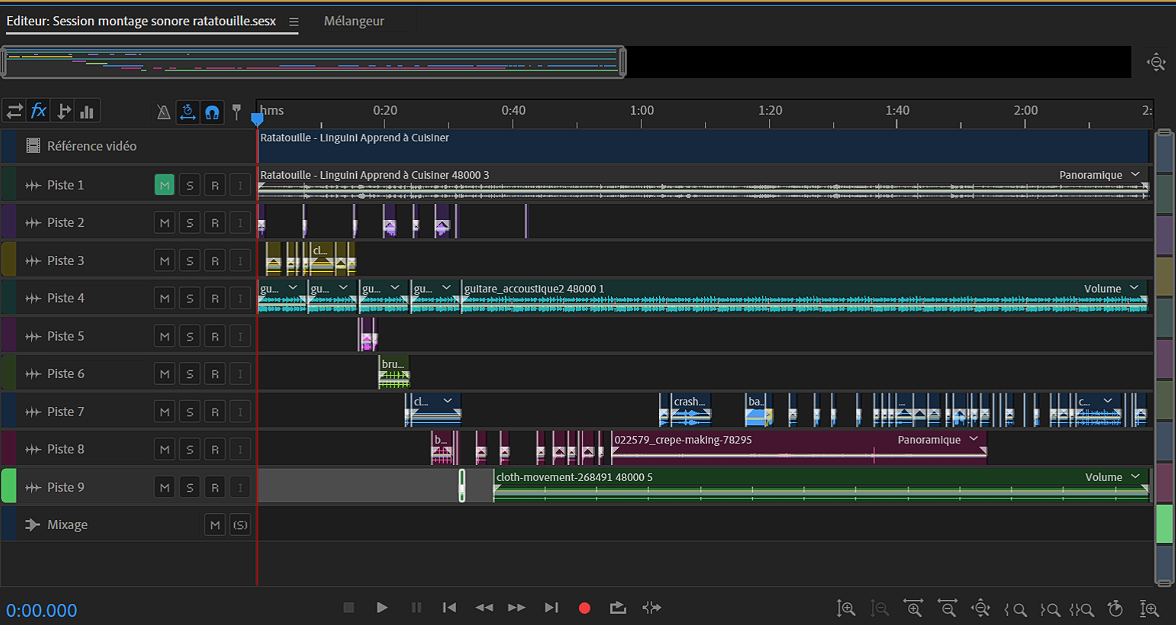Click the zoom-to-fit icon at top right
The width and height of the screenshot is (1176, 625).
(1156, 62)
